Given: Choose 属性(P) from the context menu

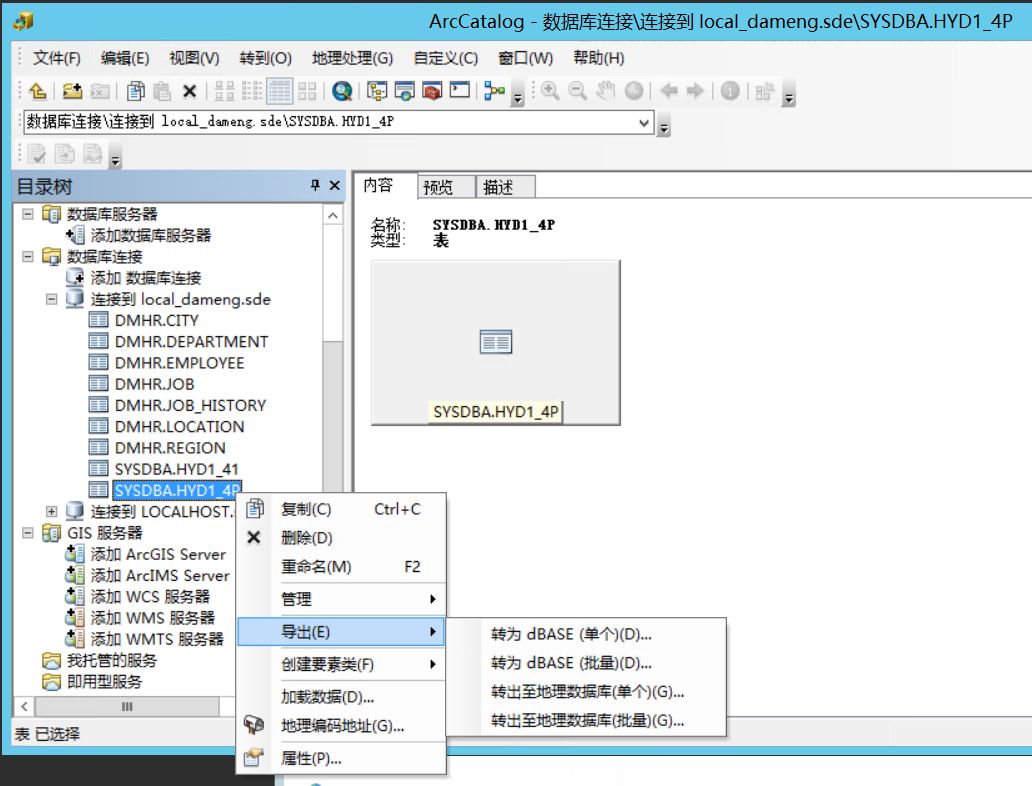Looking at the screenshot, I should 311,759.
